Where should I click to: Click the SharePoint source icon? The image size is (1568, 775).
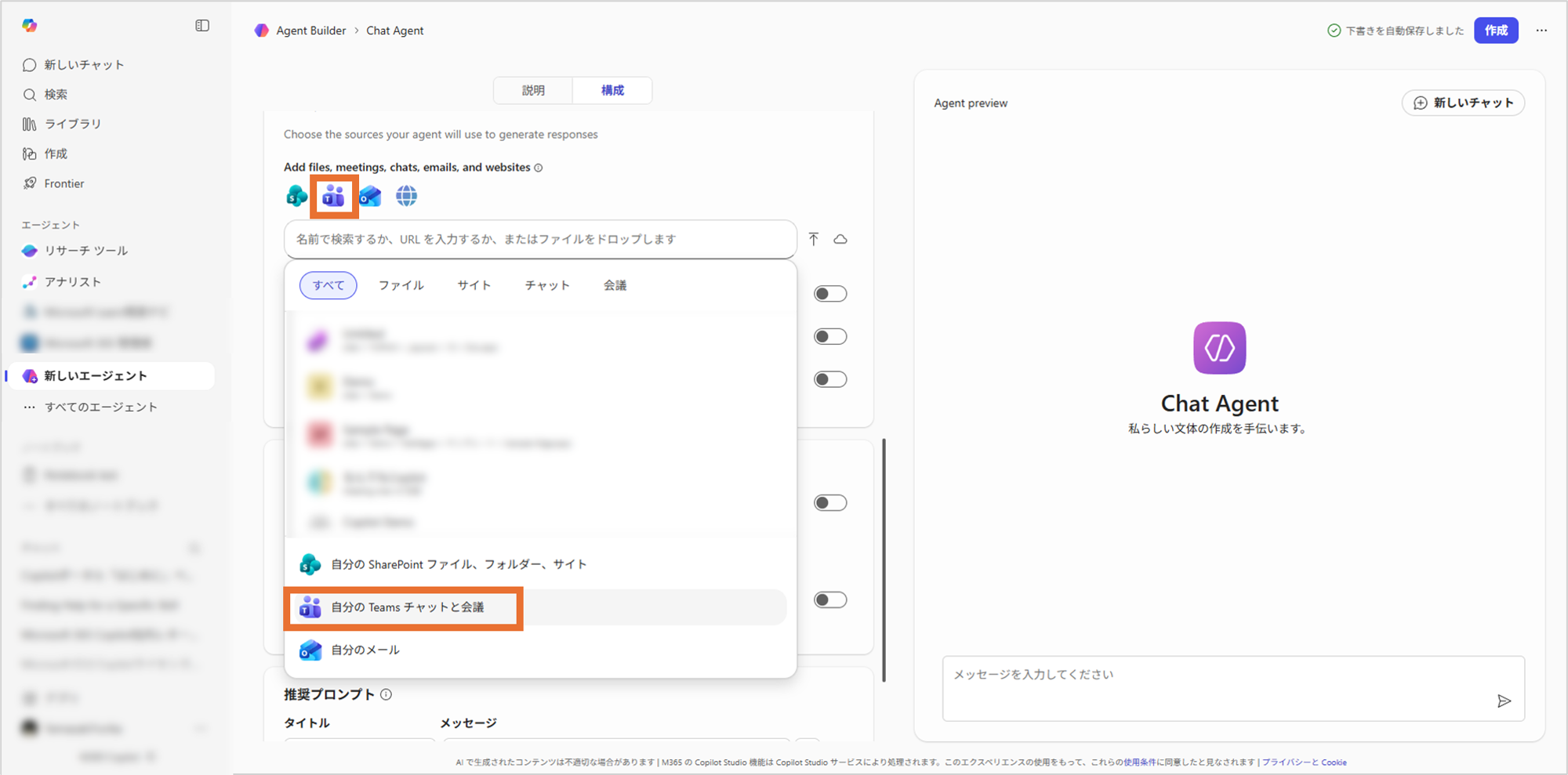(296, 196)
